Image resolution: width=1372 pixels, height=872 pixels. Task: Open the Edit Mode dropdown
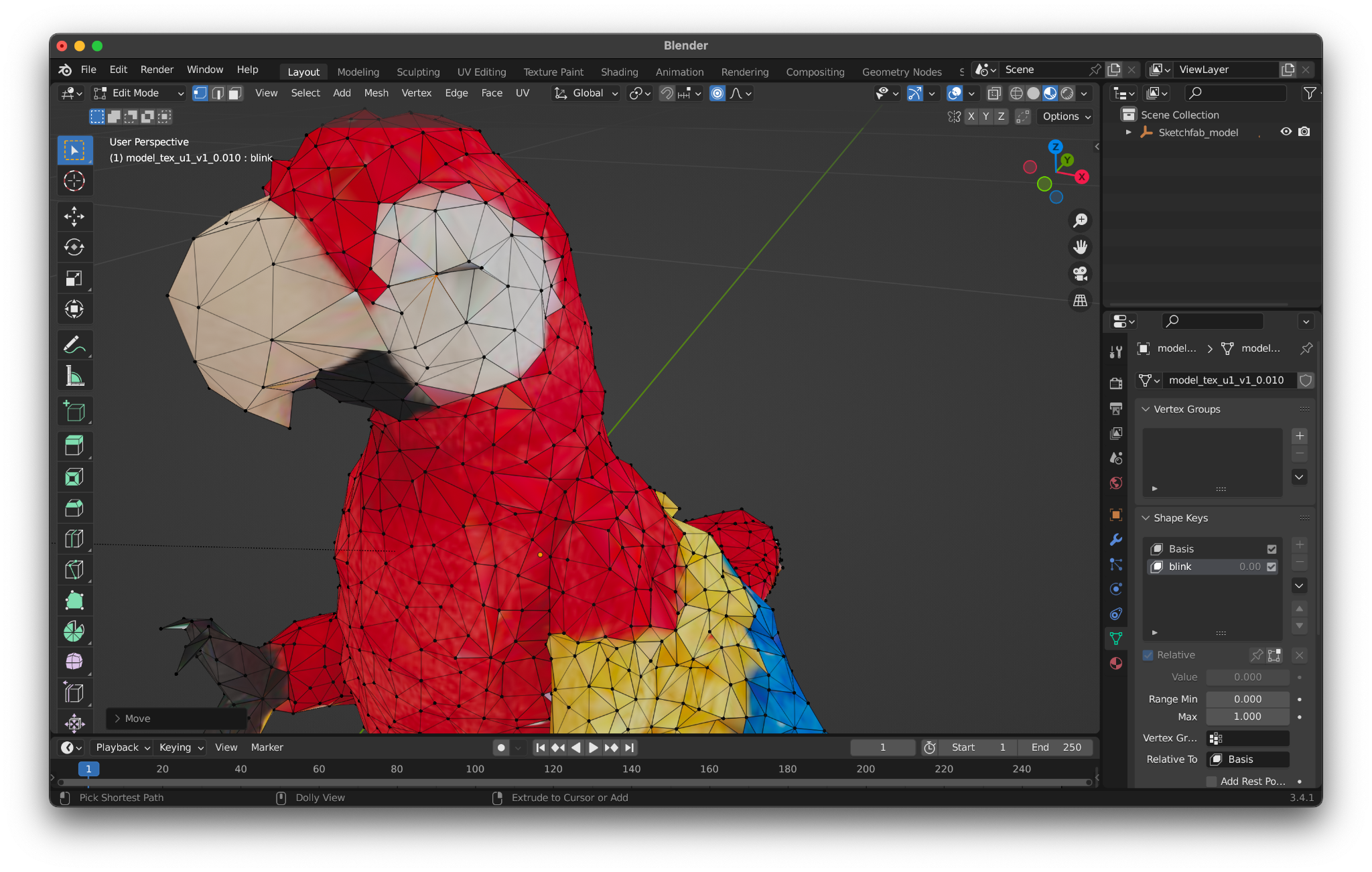pyautogui.click(x=139, y=93)
